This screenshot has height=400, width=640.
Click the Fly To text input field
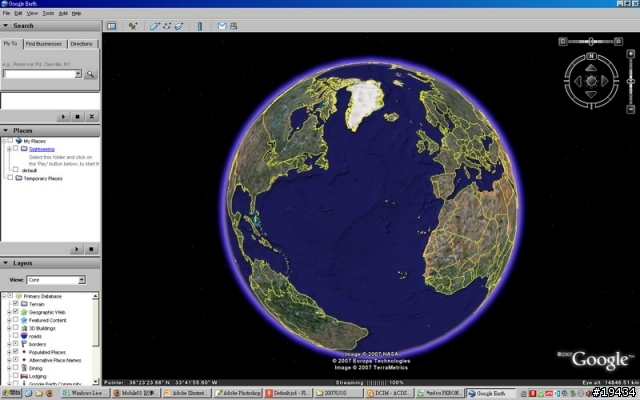click(39, 74)
